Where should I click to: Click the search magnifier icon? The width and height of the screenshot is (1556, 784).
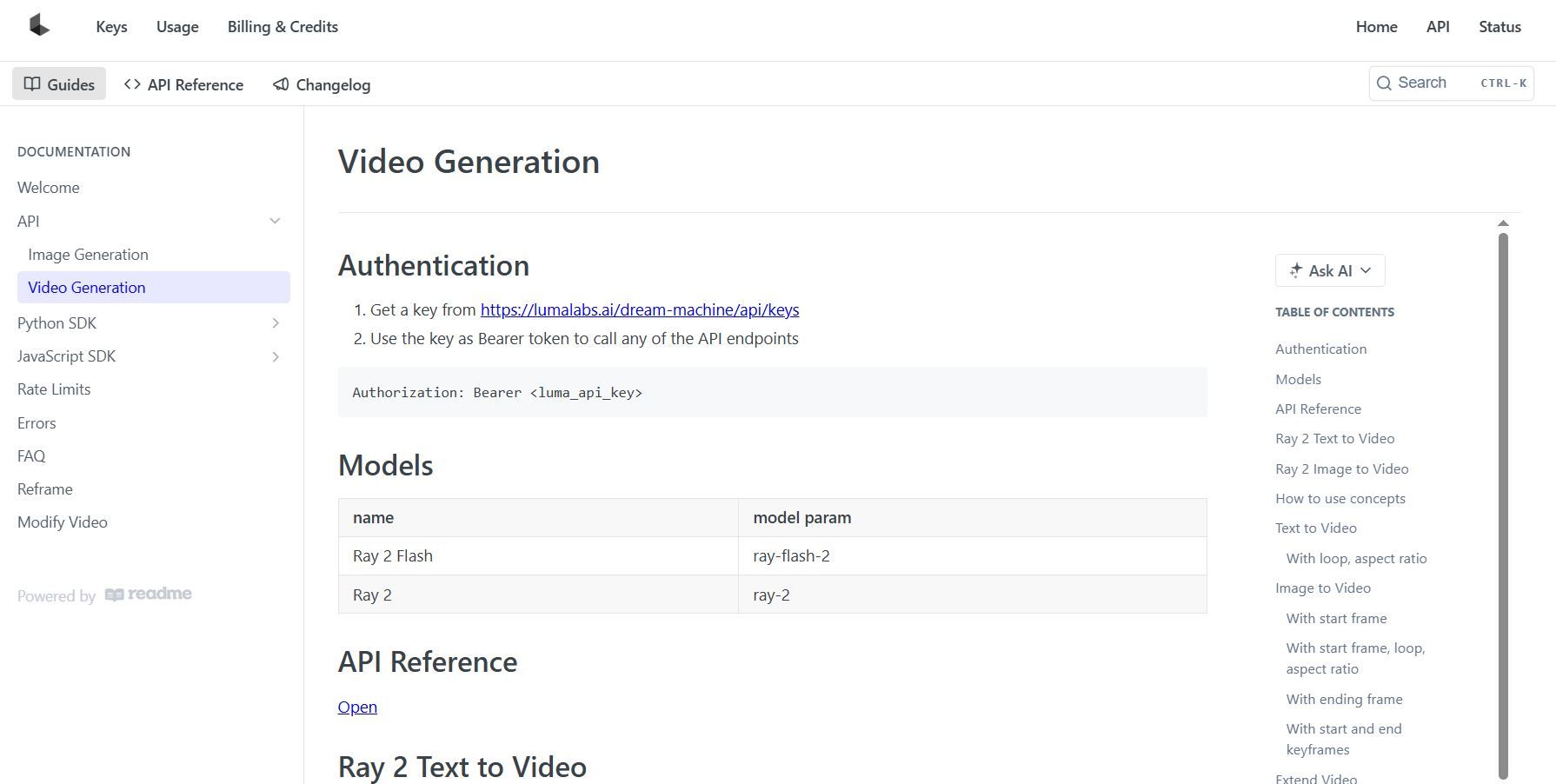point(1384,83)
